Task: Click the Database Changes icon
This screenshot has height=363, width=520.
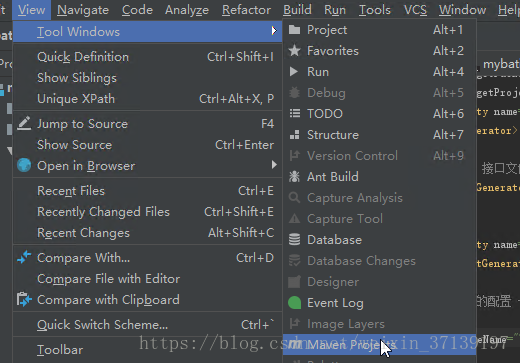Action: pyautogui.click(x=294, y=261)
